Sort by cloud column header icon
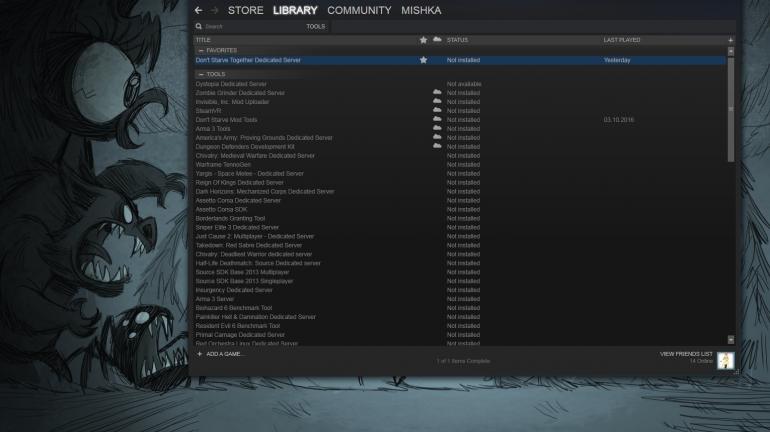Screen dimensions: 770x432 click(x=437, y=39)
